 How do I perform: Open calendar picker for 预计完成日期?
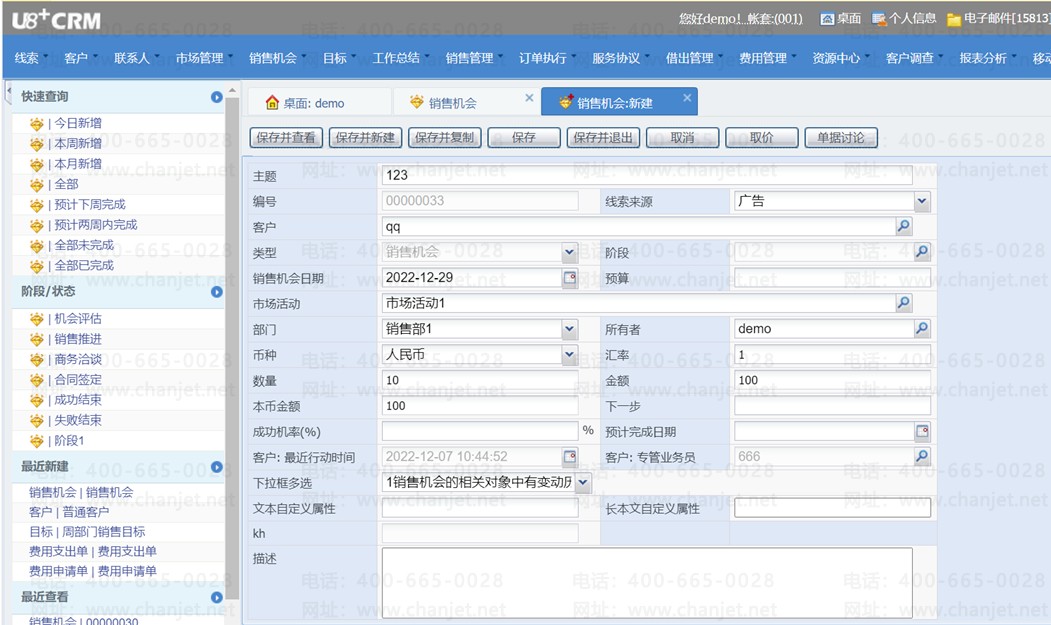click(x=921, y=432)
